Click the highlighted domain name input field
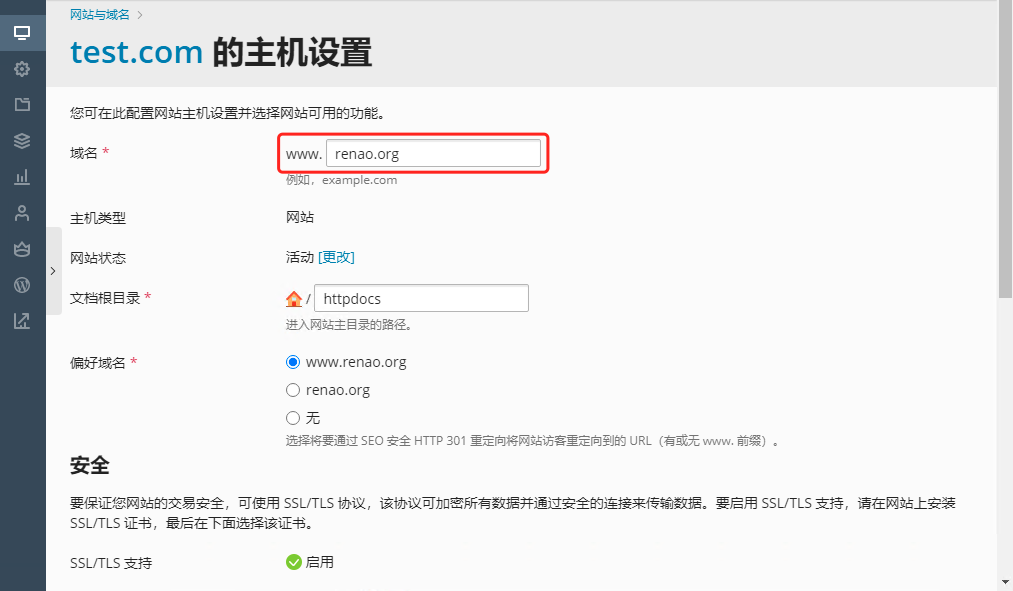The height and width of the screenshot is (591, 1013). 435,152
